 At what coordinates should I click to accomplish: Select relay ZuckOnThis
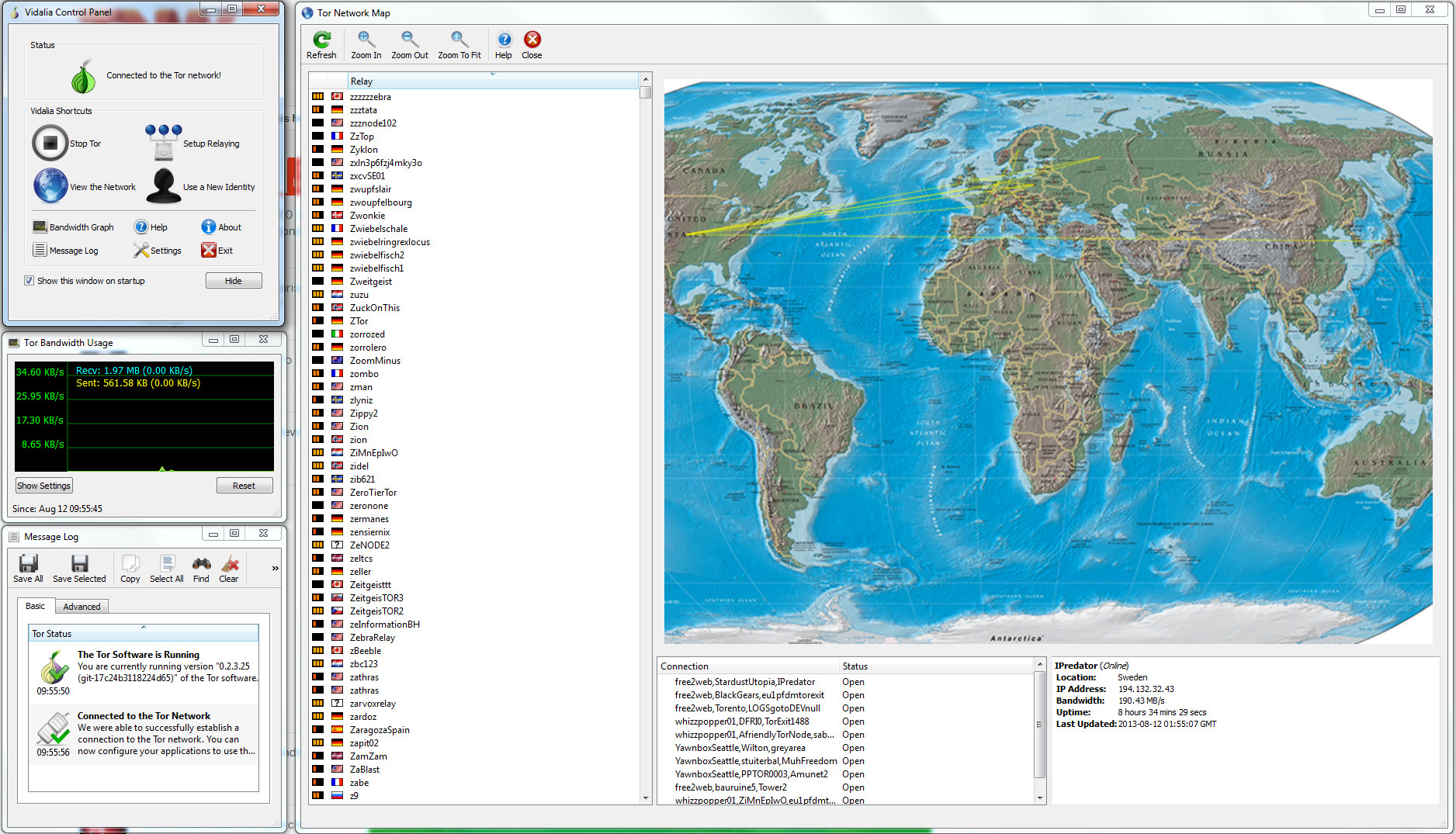pyautogui.click(x=475, y=308)
